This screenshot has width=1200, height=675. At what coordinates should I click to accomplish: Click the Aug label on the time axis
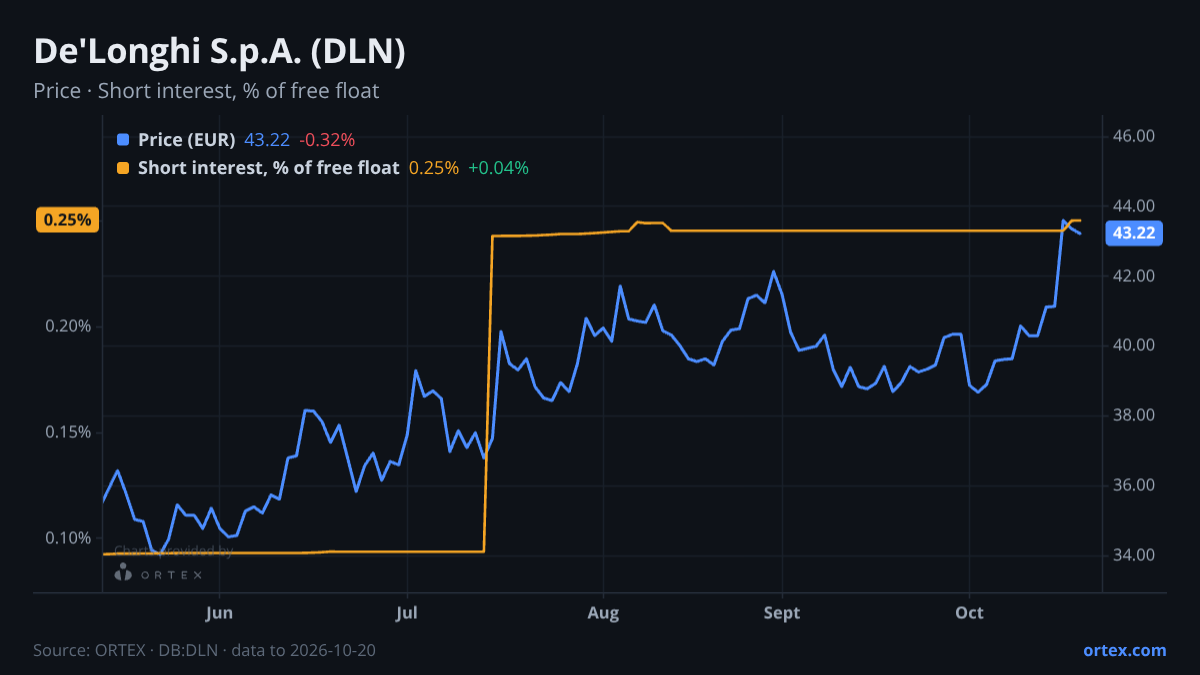coord(602,613)
